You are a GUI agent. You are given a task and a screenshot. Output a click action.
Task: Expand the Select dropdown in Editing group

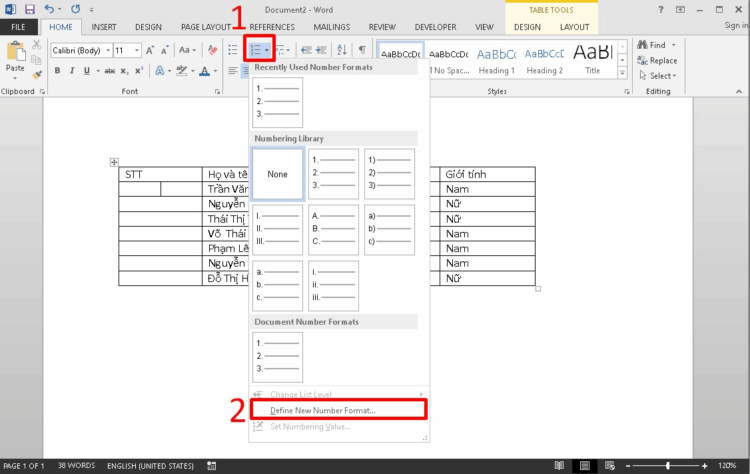[660, 76]
